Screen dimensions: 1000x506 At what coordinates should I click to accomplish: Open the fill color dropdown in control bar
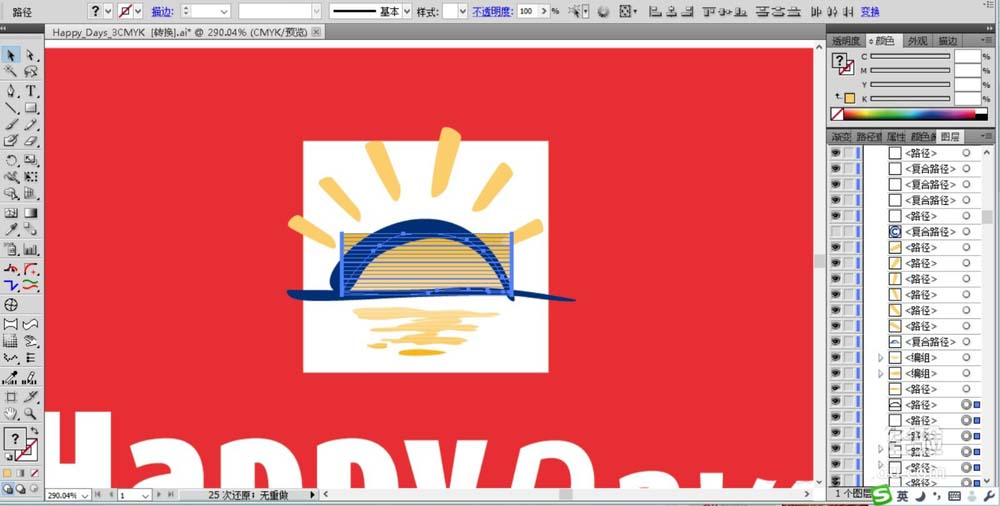click(x=108, y=11)
